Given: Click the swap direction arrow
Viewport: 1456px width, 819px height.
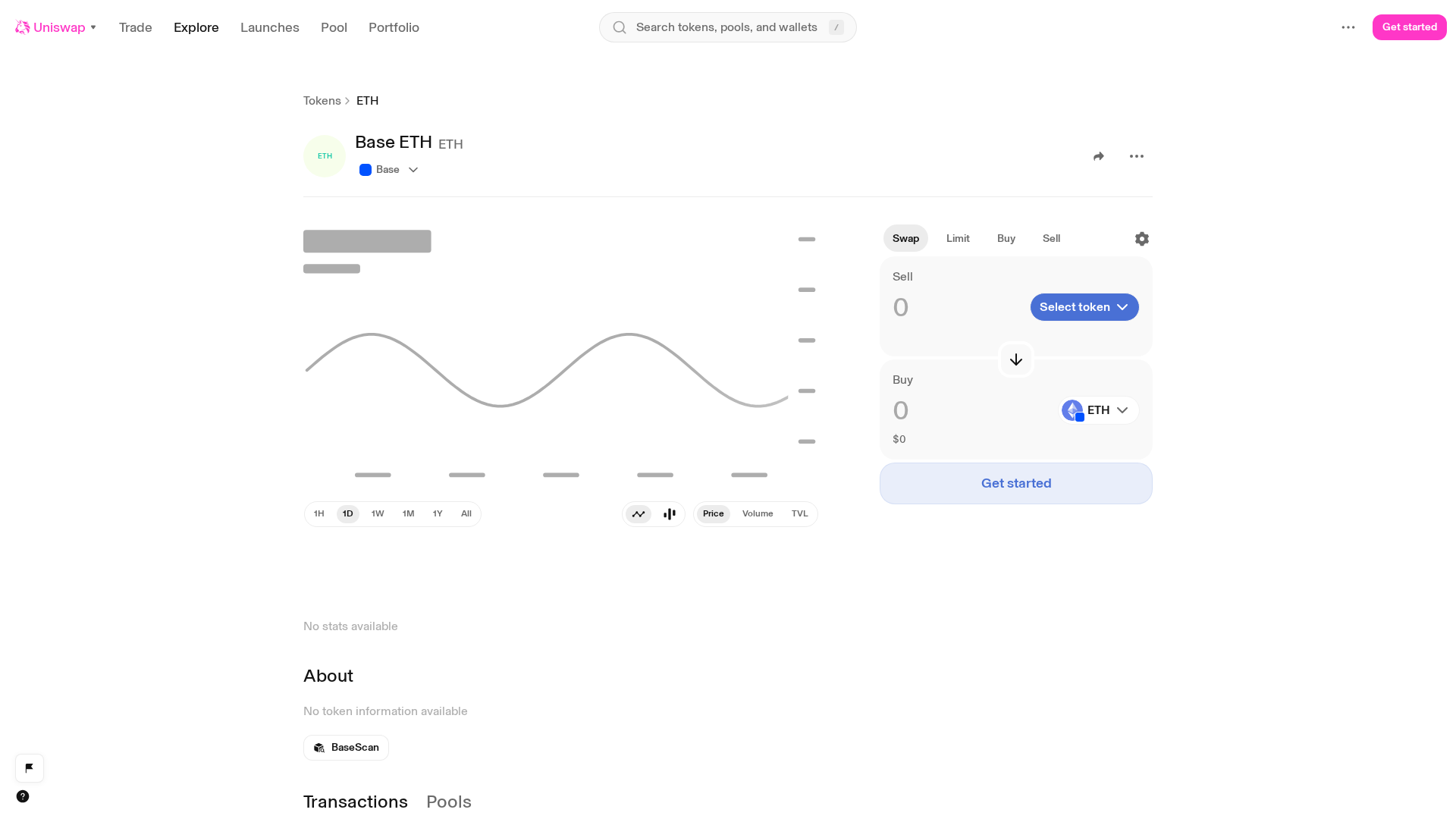Looking at the screenshot, I should click(x=1016, y=359).
